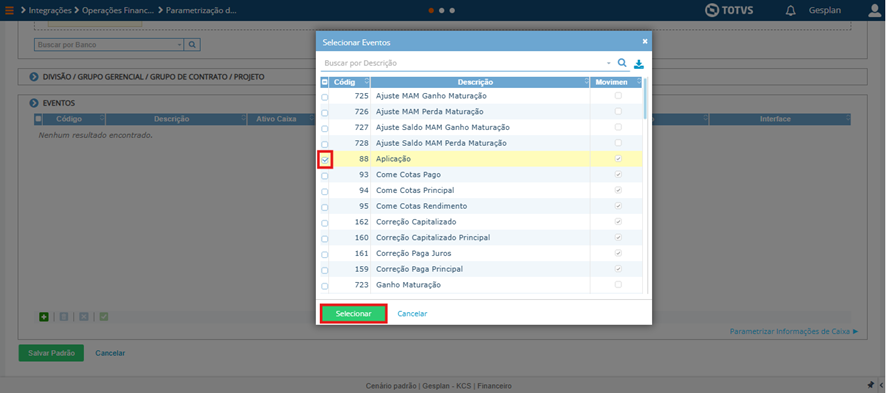Select the row Ganho Maturação
The image size is (886, 393).
(481, 285)
